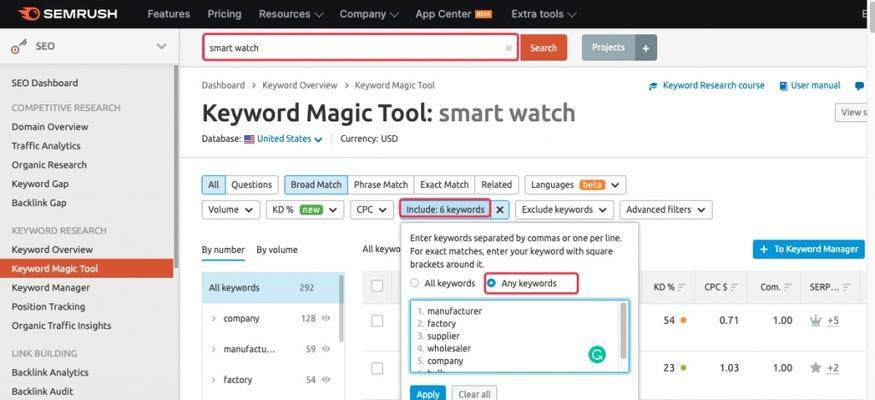Viewport: 875px width, 400px height.
Task: Open the Features page
Action: pyautogui.click(x=169, y=14)
